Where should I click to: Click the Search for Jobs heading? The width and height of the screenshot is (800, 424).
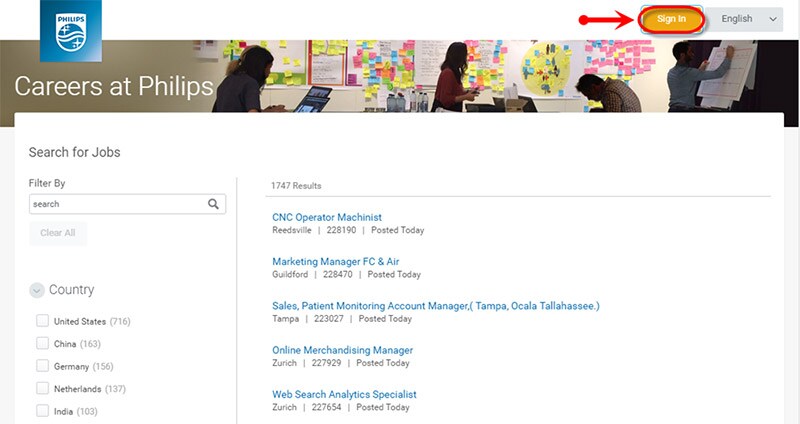click(x=74, y=152)
